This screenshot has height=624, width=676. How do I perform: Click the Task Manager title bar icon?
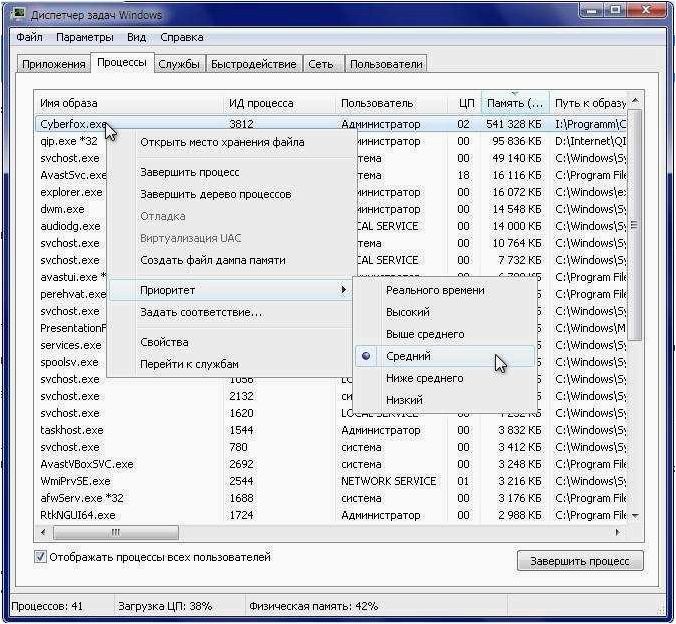pyautogui.click(x=18, y=13)
